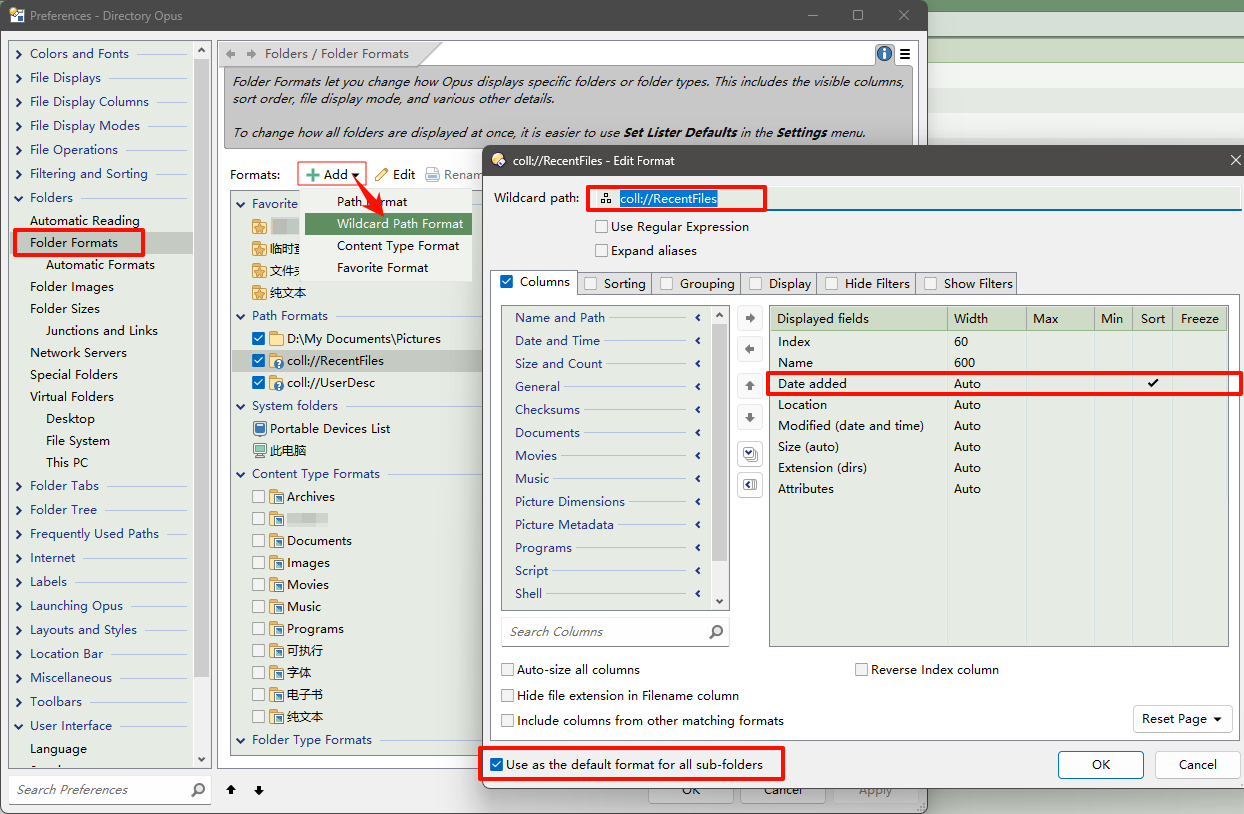Image resolution: width=1244 pixels, height=814 pixels.
Task: Enable Expand aliases checkbox
Action: [x=601, y=251]
